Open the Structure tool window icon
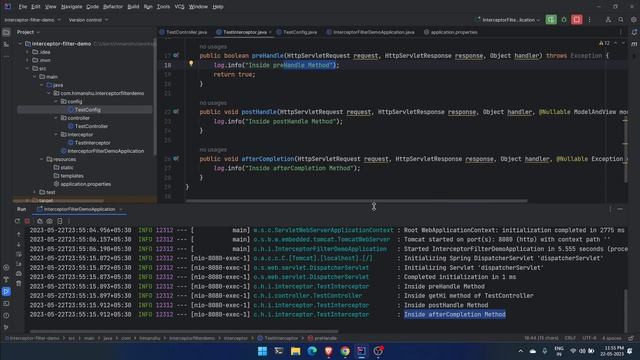Screen dimensions: 640x360 click(x=6, y=44)
